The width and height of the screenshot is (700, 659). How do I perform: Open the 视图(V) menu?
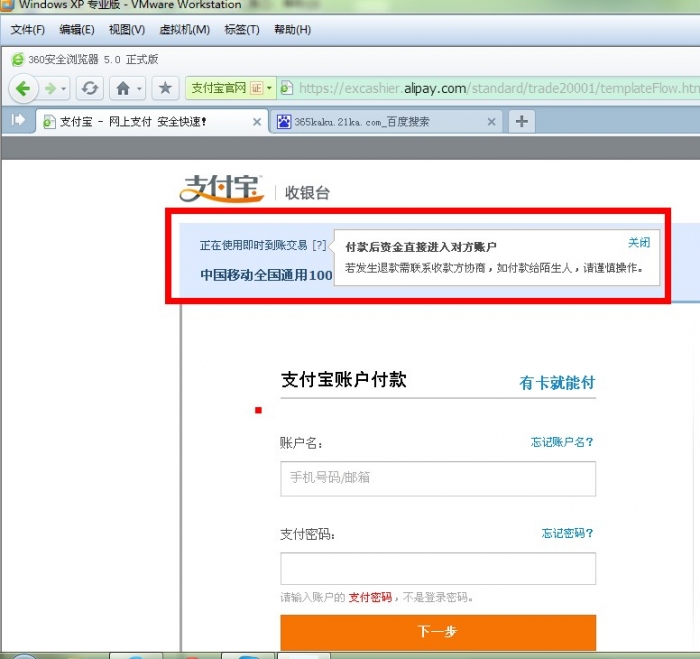coord(127,29)
